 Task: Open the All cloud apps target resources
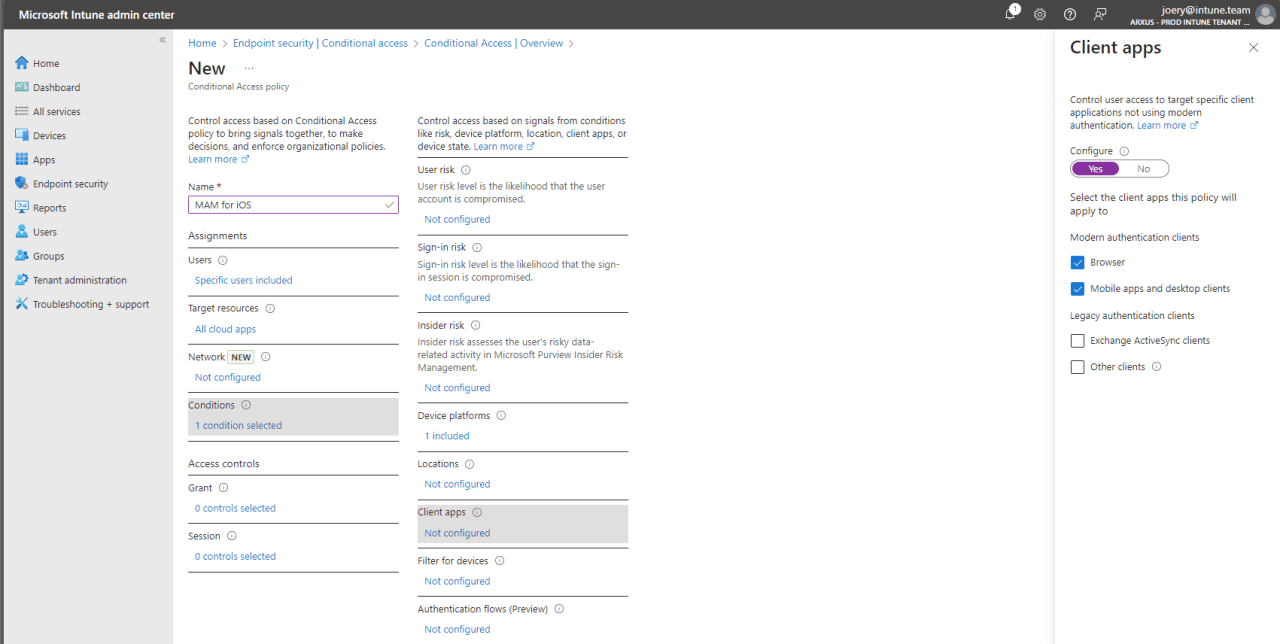[224, 328]
